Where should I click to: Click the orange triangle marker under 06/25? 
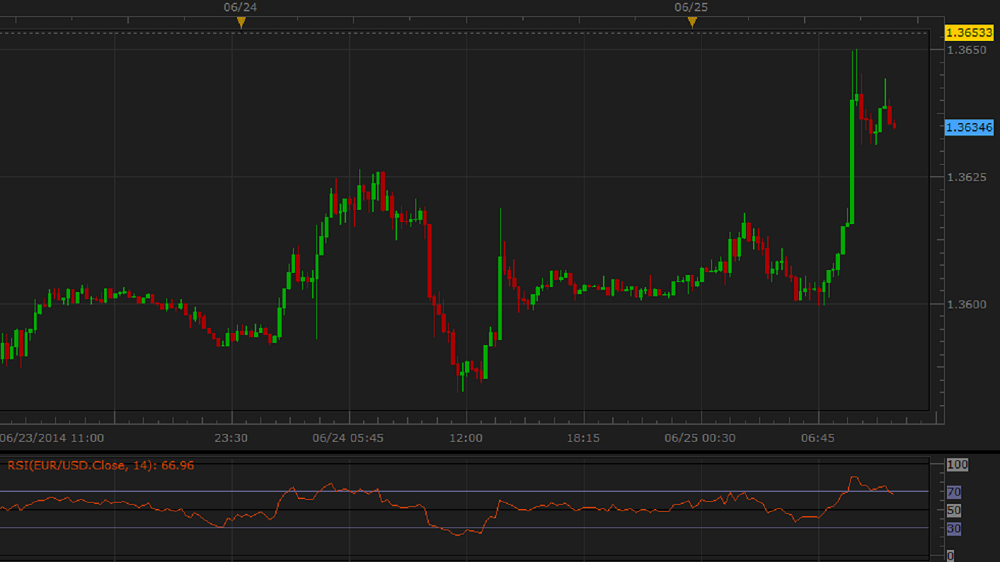tap(692, 22)
